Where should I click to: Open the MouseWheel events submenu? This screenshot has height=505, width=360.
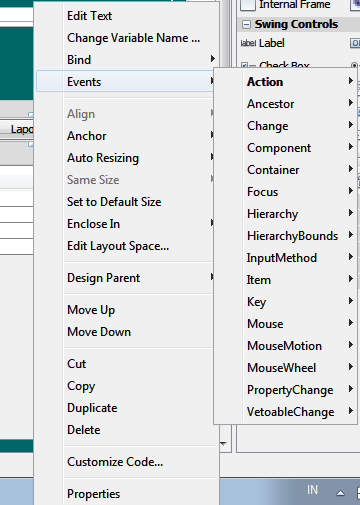(x=285, y=368)
